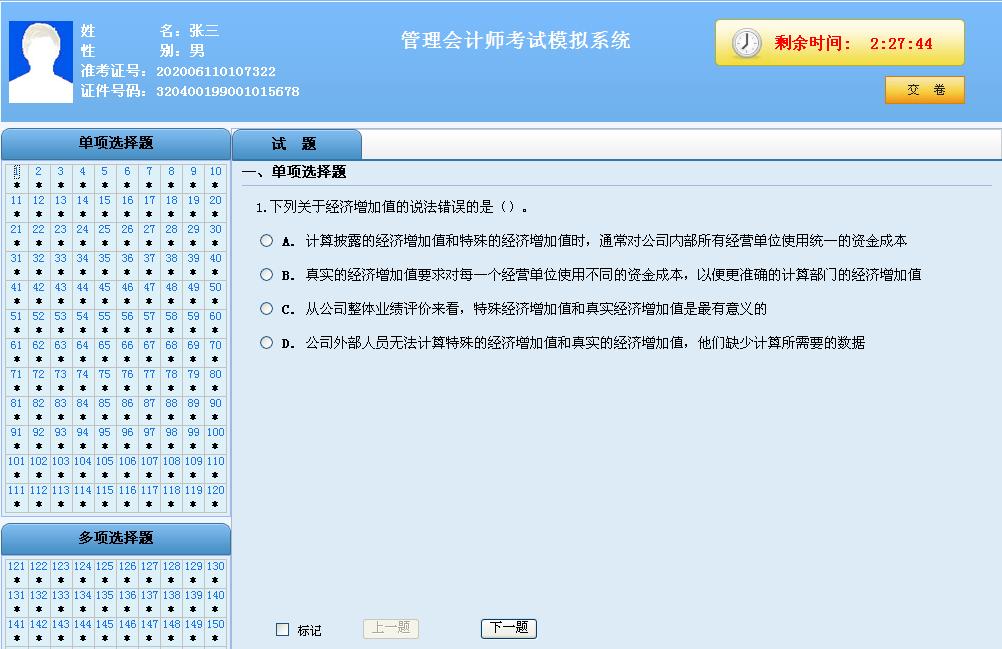Screen dimensions: 1002x649
Task: Select answer option B radio button
Action: [x=266, y=274]
